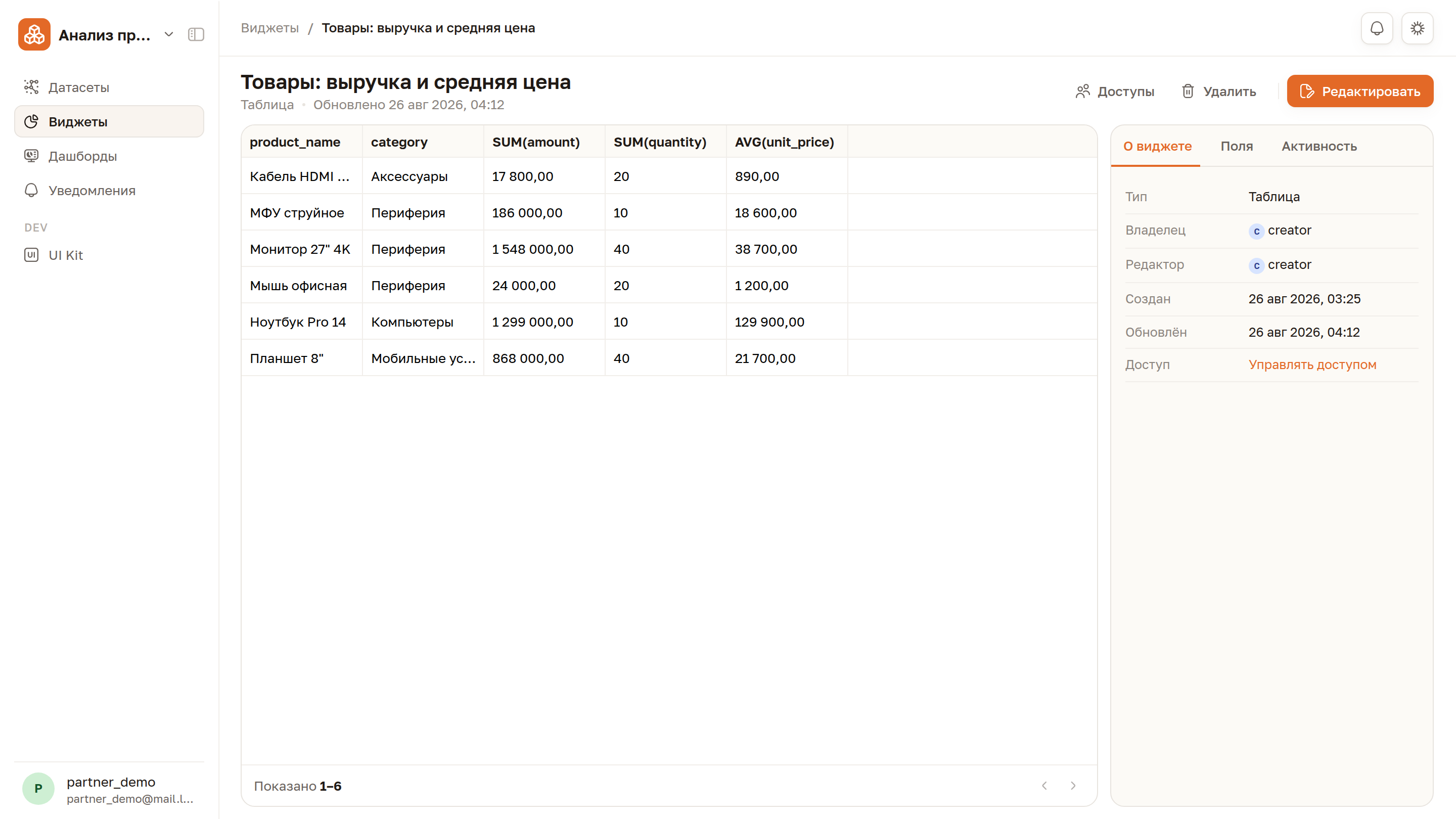The height and width of the screenshot is (819, 1456).
Task: Go to previous table page arrow
Action: [1044, 786]
